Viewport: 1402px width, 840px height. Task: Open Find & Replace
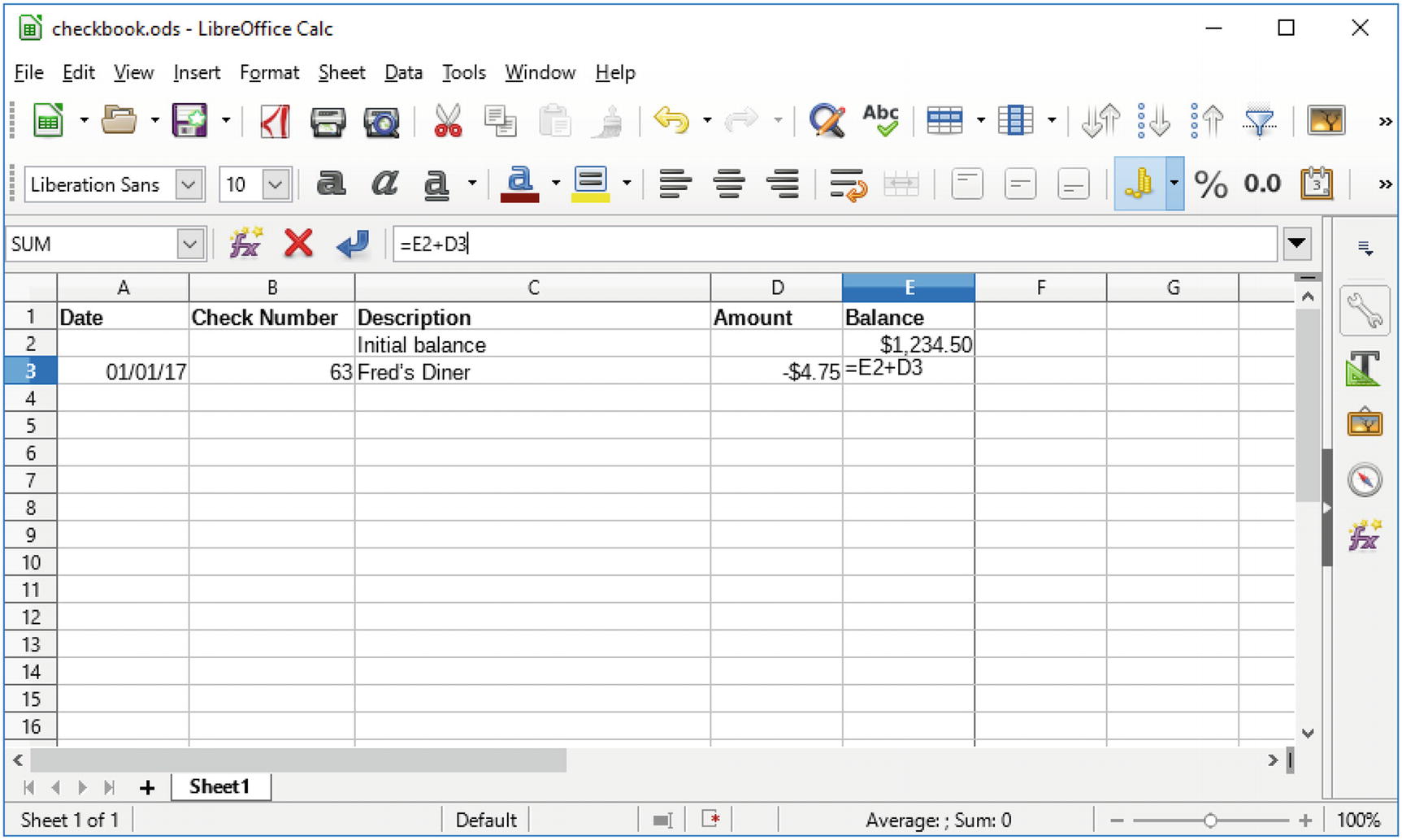pyautogui.click(x=827, y=121)
